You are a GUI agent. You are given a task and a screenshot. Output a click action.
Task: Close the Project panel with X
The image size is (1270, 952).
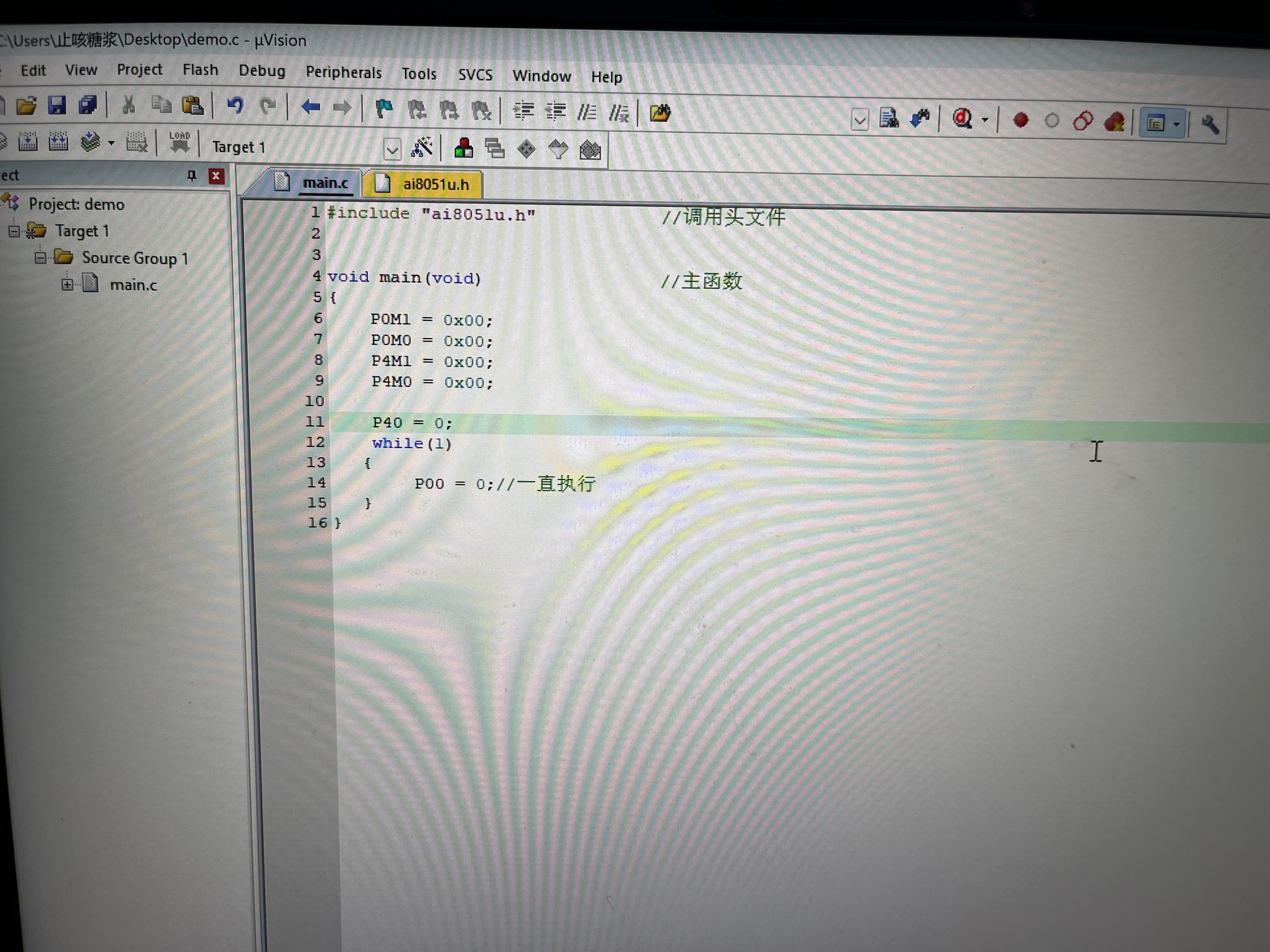point(216,176)
